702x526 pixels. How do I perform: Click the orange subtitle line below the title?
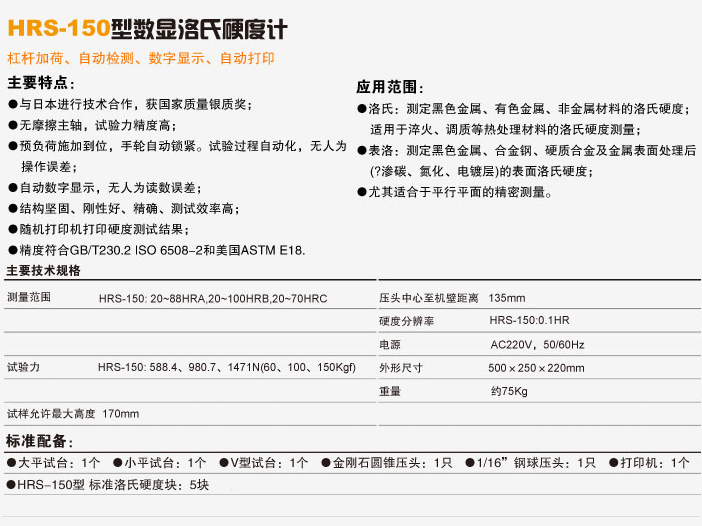tap(140, 59)
